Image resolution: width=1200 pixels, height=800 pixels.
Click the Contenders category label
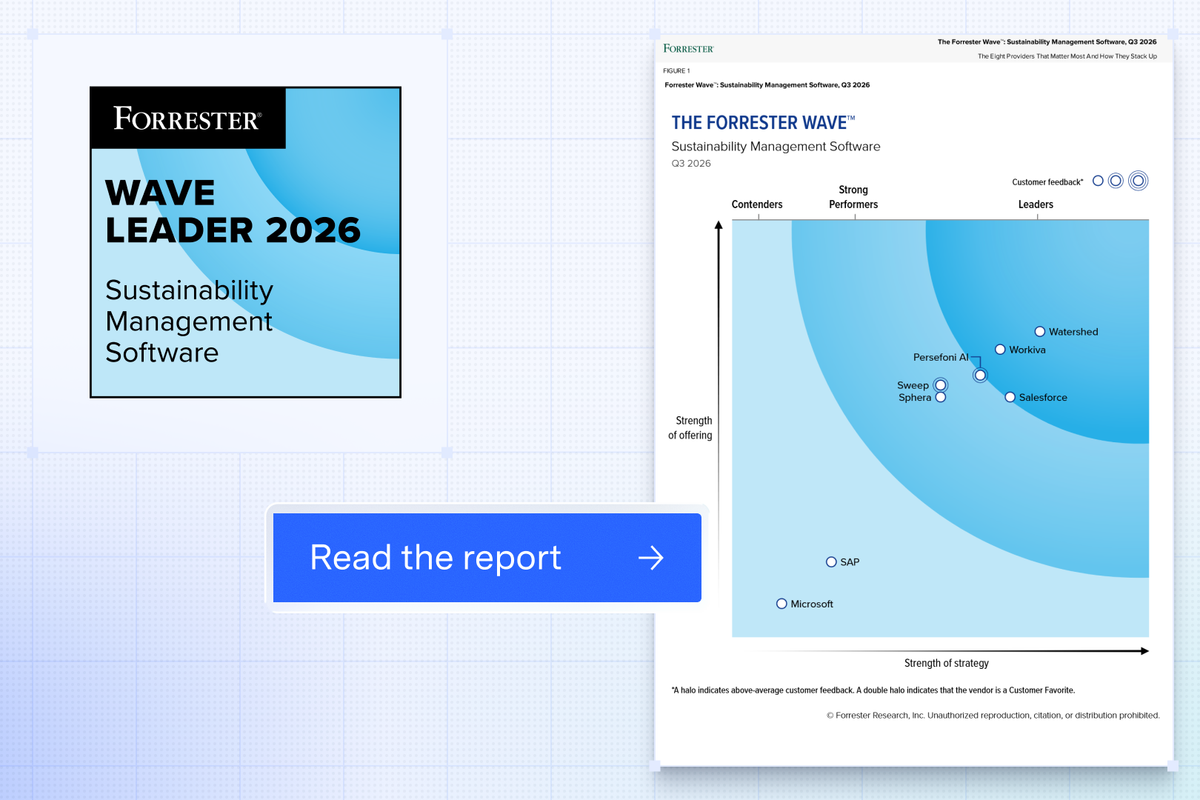point(757,205)
